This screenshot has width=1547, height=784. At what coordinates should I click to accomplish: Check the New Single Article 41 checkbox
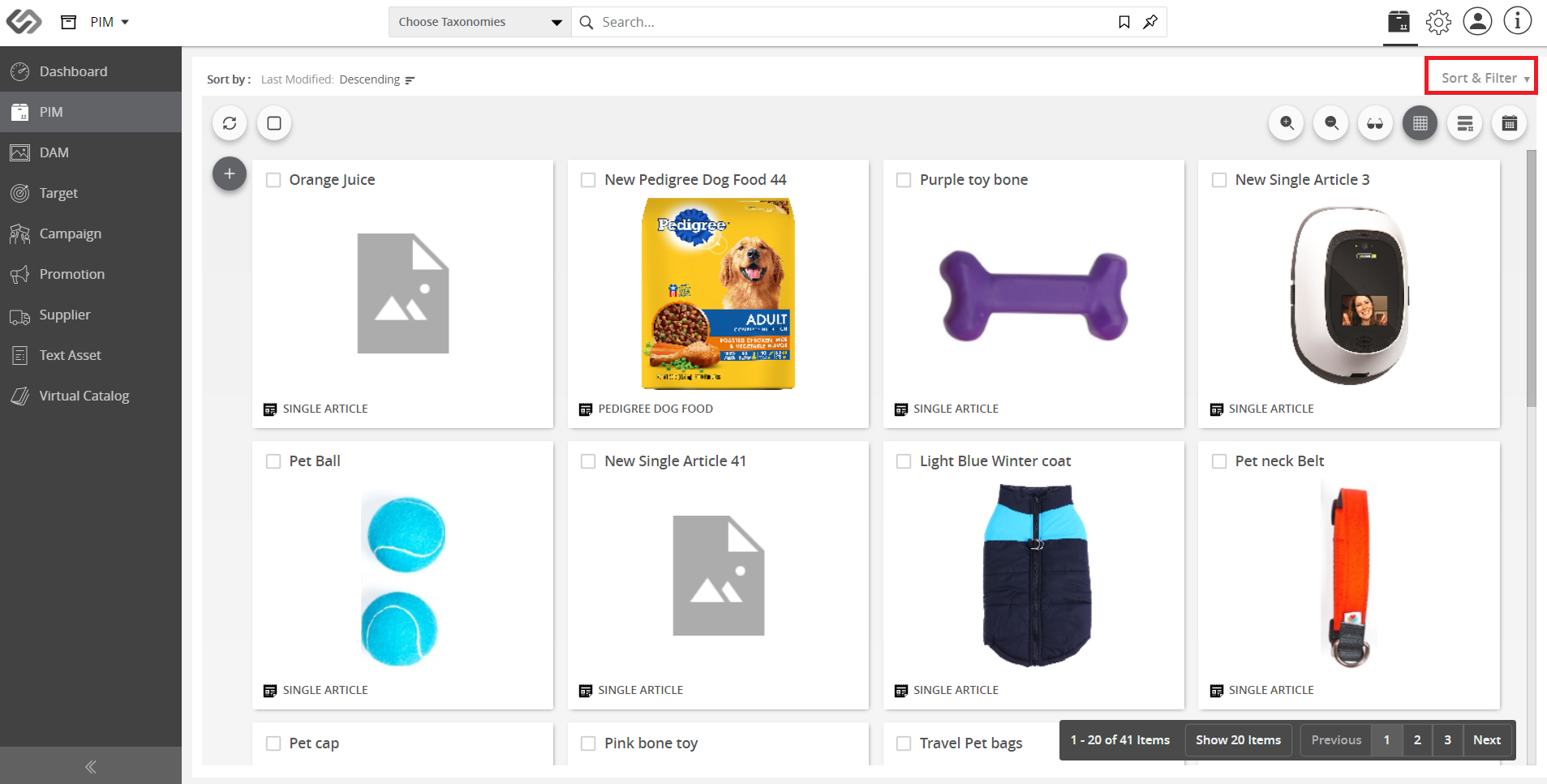coord(588,461)
